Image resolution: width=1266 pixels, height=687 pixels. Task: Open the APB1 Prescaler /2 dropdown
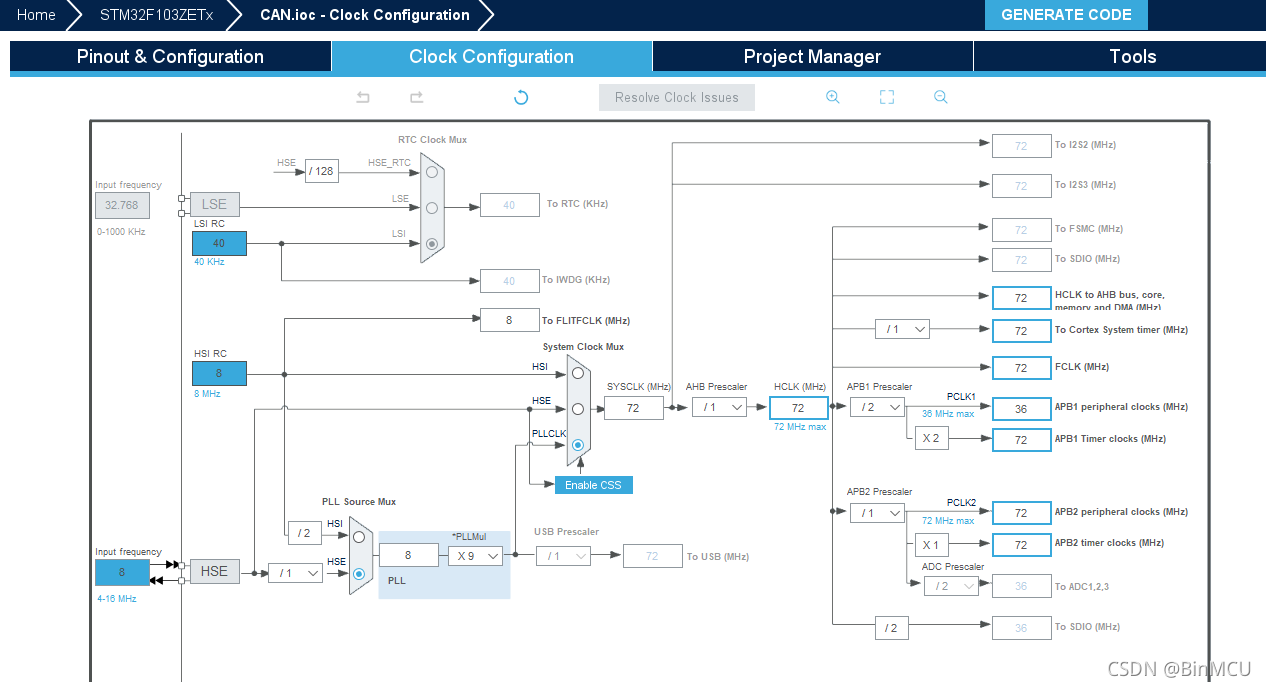[877, 407]
